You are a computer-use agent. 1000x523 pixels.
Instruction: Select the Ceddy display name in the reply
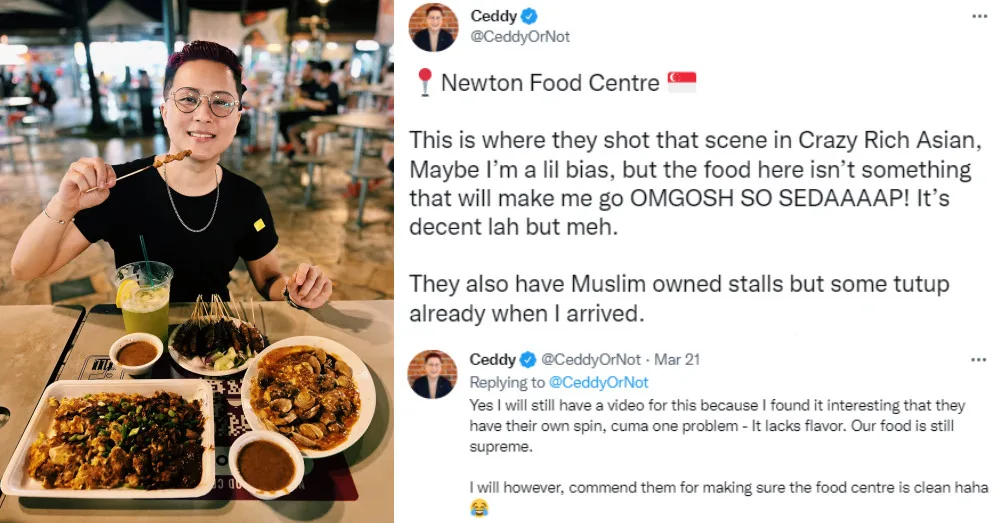coord(493,359)
